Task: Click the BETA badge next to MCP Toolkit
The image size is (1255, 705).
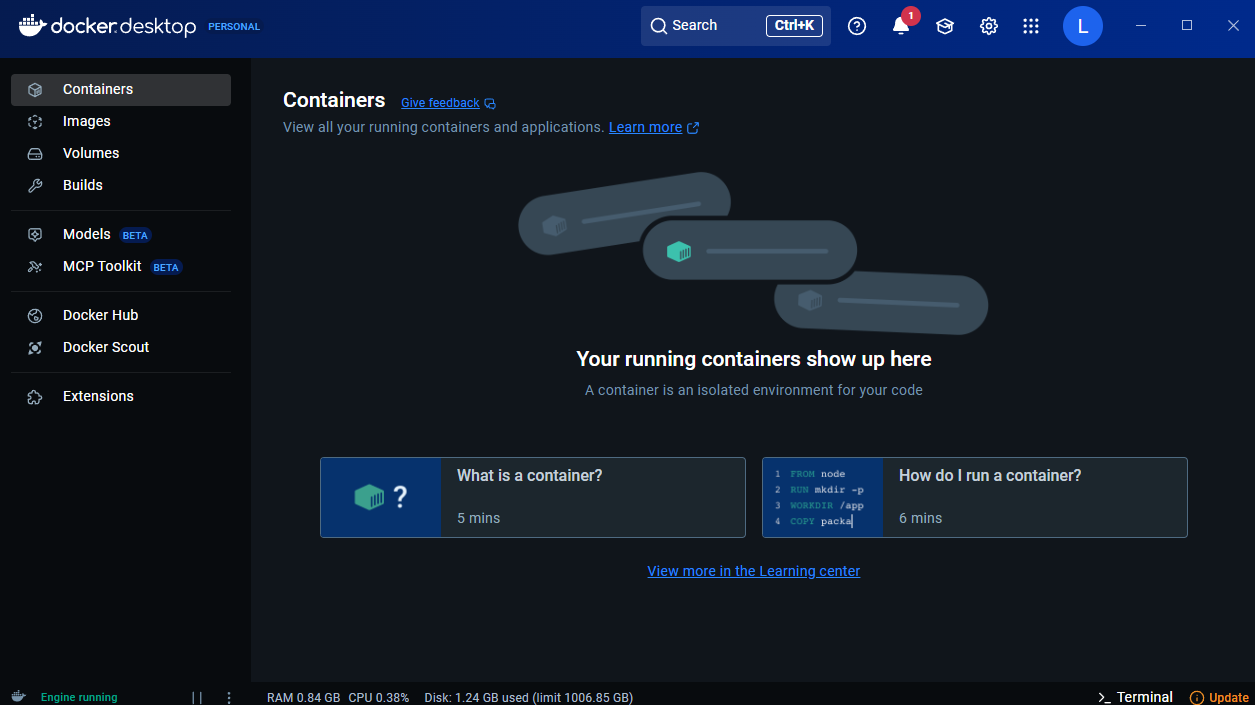Action: pos(166,268)
